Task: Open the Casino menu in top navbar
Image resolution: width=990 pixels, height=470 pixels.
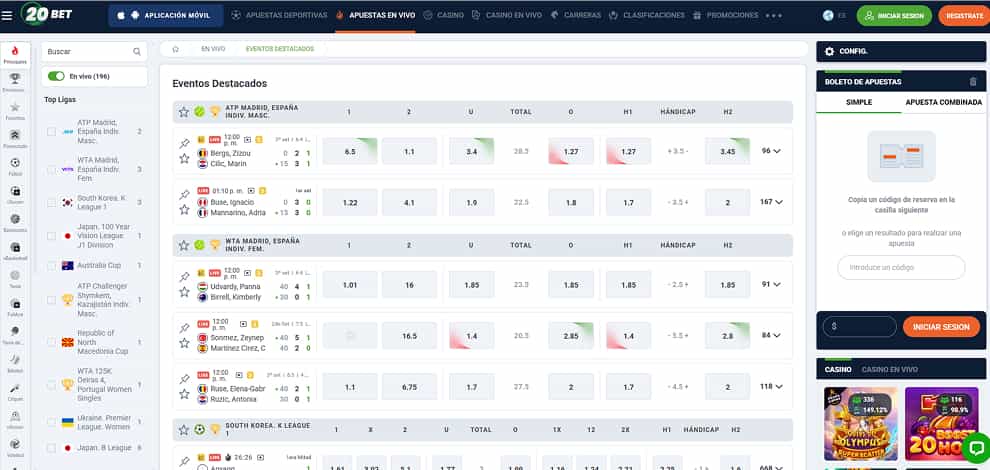Action: tap(443, 15)
